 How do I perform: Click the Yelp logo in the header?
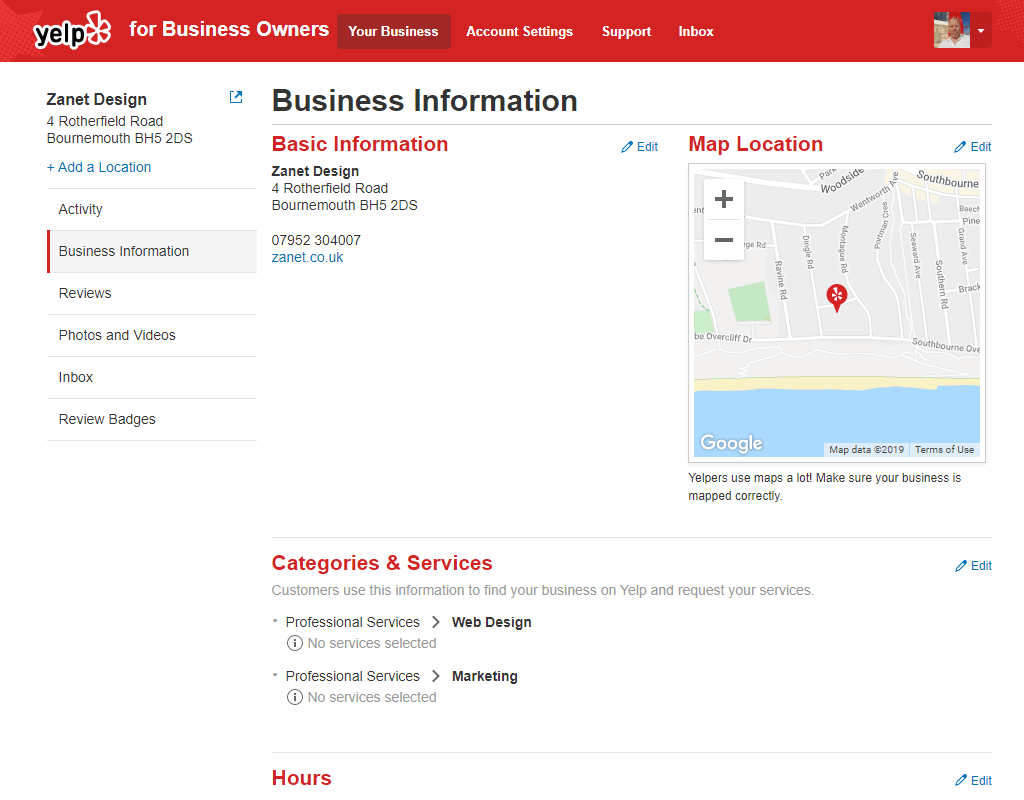(x=72, y=31)
